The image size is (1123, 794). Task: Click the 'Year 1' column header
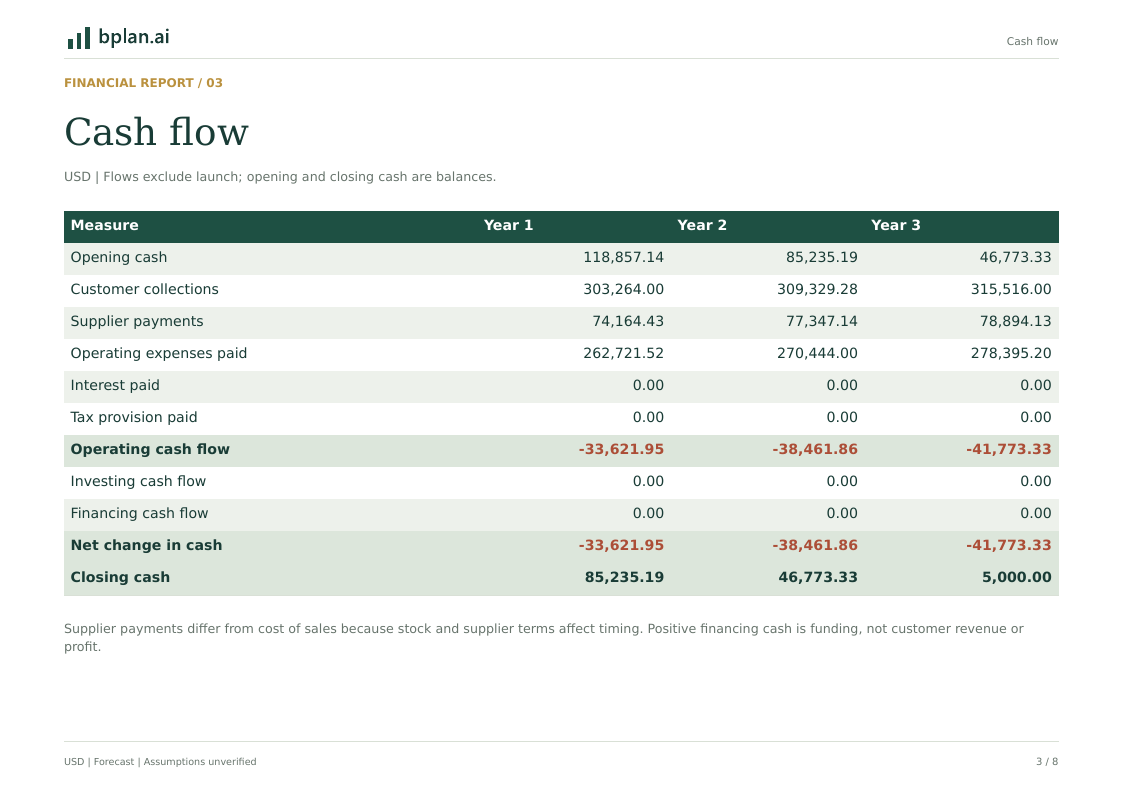click(509, 226)
